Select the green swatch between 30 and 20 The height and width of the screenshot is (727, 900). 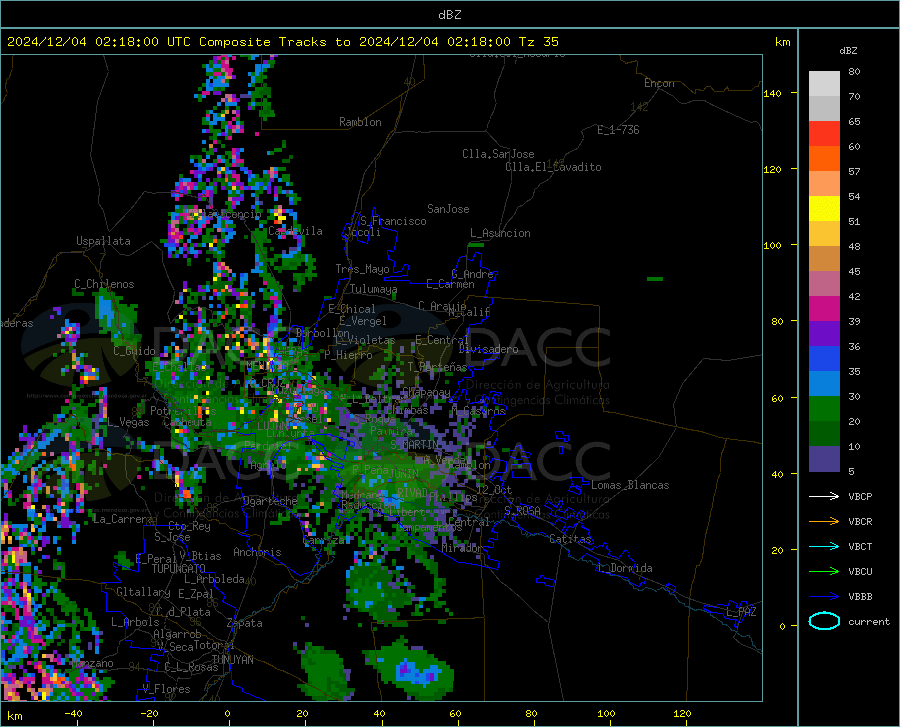[824, 409]
